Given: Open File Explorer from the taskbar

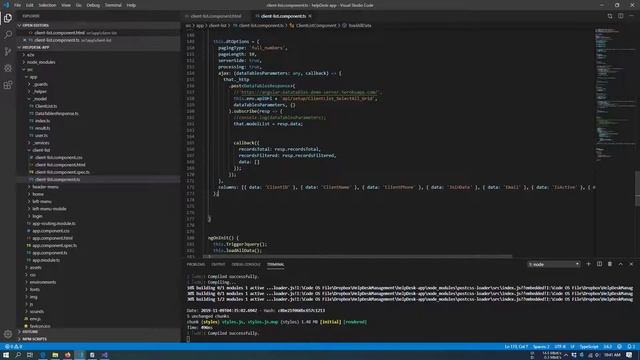Looking at the screenshot, I should [55, 355].
